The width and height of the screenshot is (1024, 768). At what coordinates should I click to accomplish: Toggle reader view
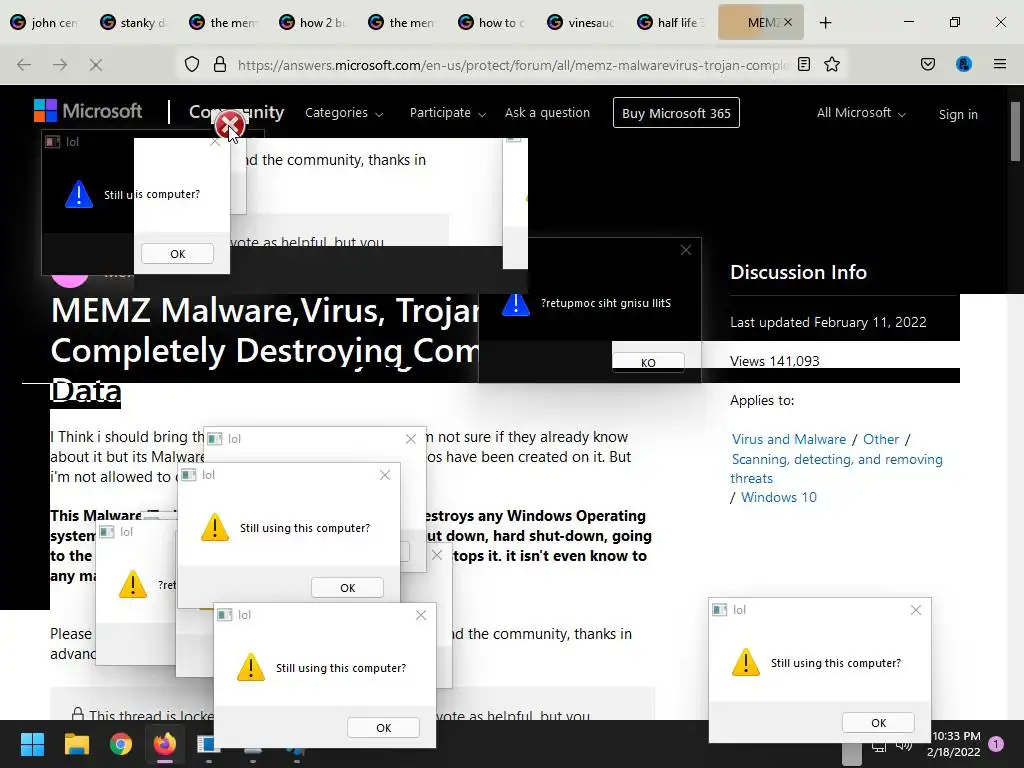pyautogui.click(x=804, y=64)
